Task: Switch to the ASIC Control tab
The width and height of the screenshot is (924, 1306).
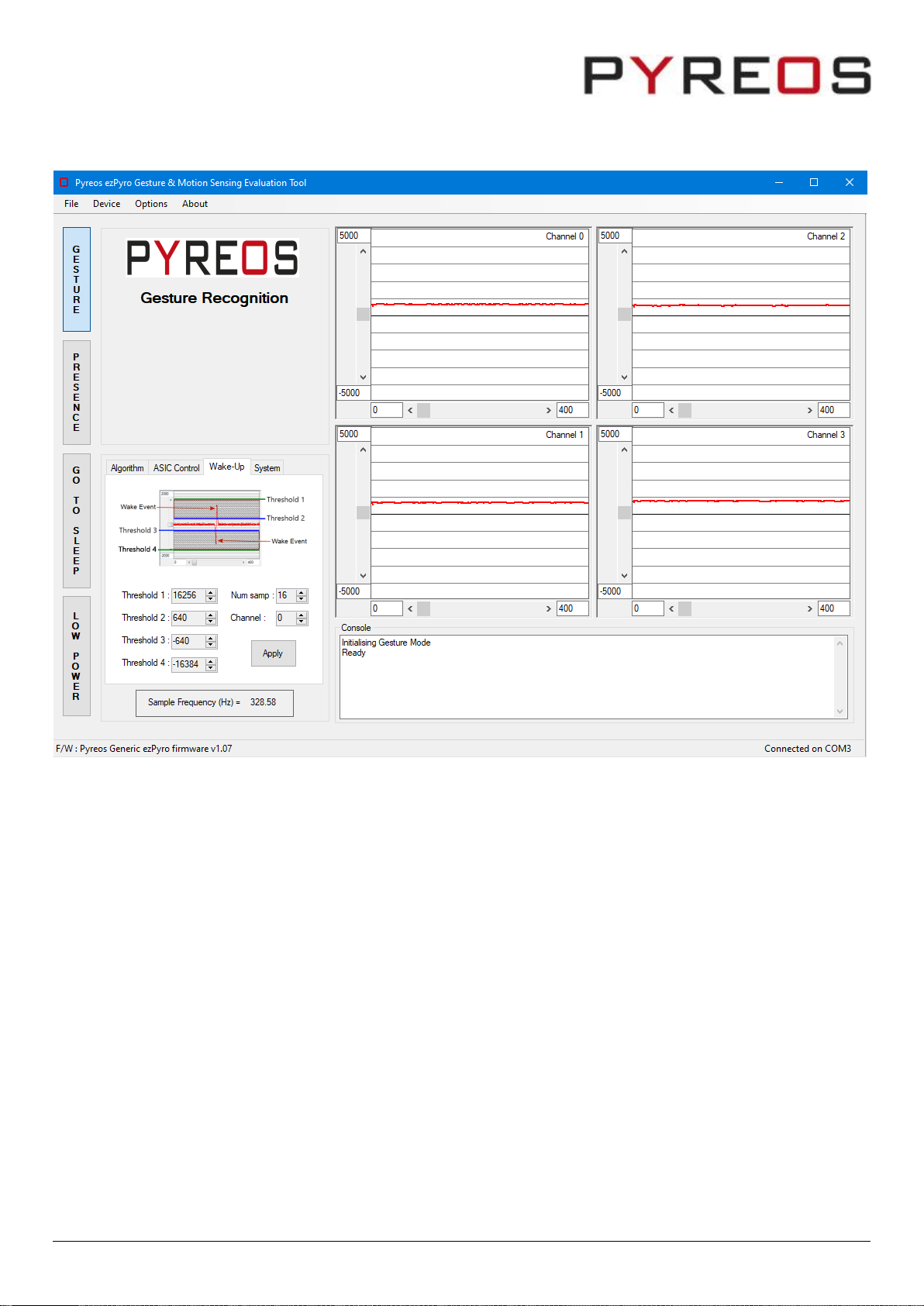Action: [176, 468]
